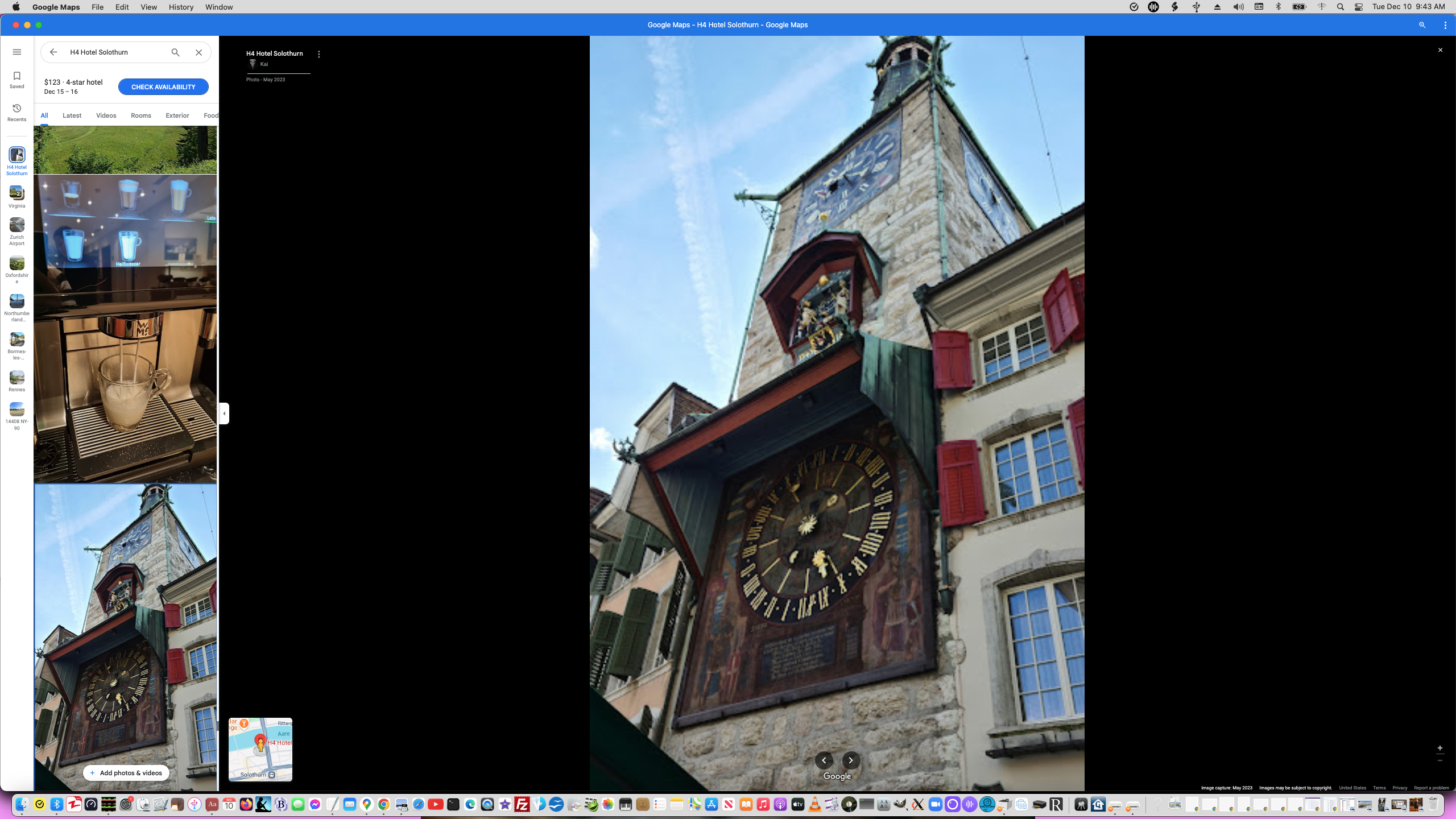The width and height of the screenshot is (1456, 819).
Task: Open the navigation hamburger menu
Action: click(x=16, y=51)
